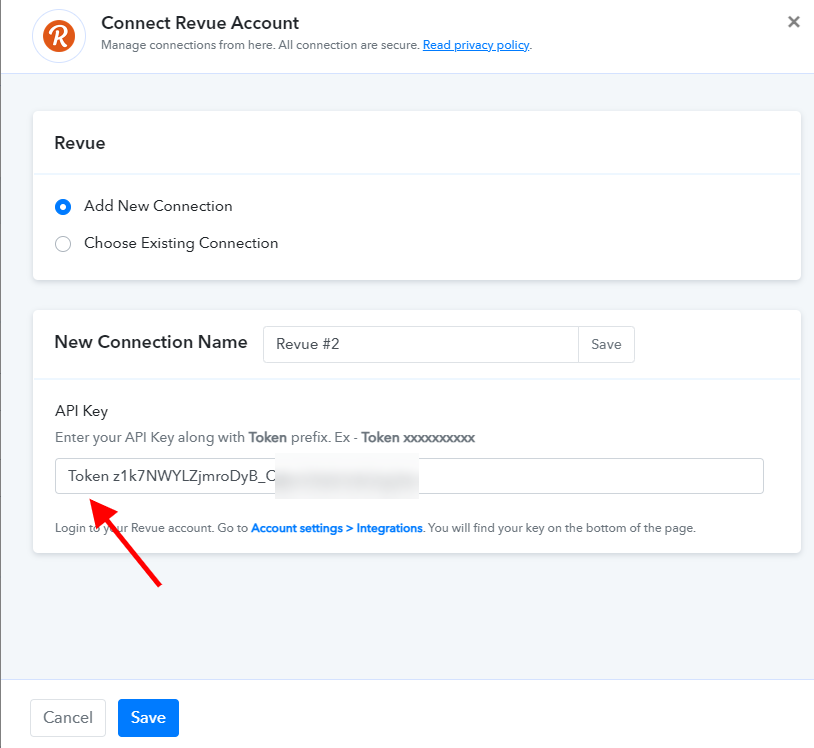The image size is (814, 748).
Task: Close the Connect Revue Account dialog
Action: 793,22
